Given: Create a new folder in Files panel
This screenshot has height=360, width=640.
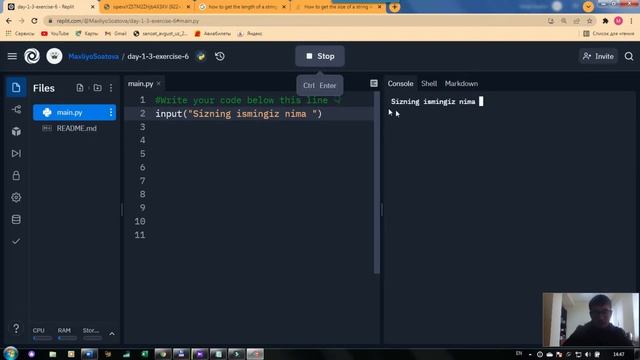Looking at the screenshot, I should [x=97, y=88].
